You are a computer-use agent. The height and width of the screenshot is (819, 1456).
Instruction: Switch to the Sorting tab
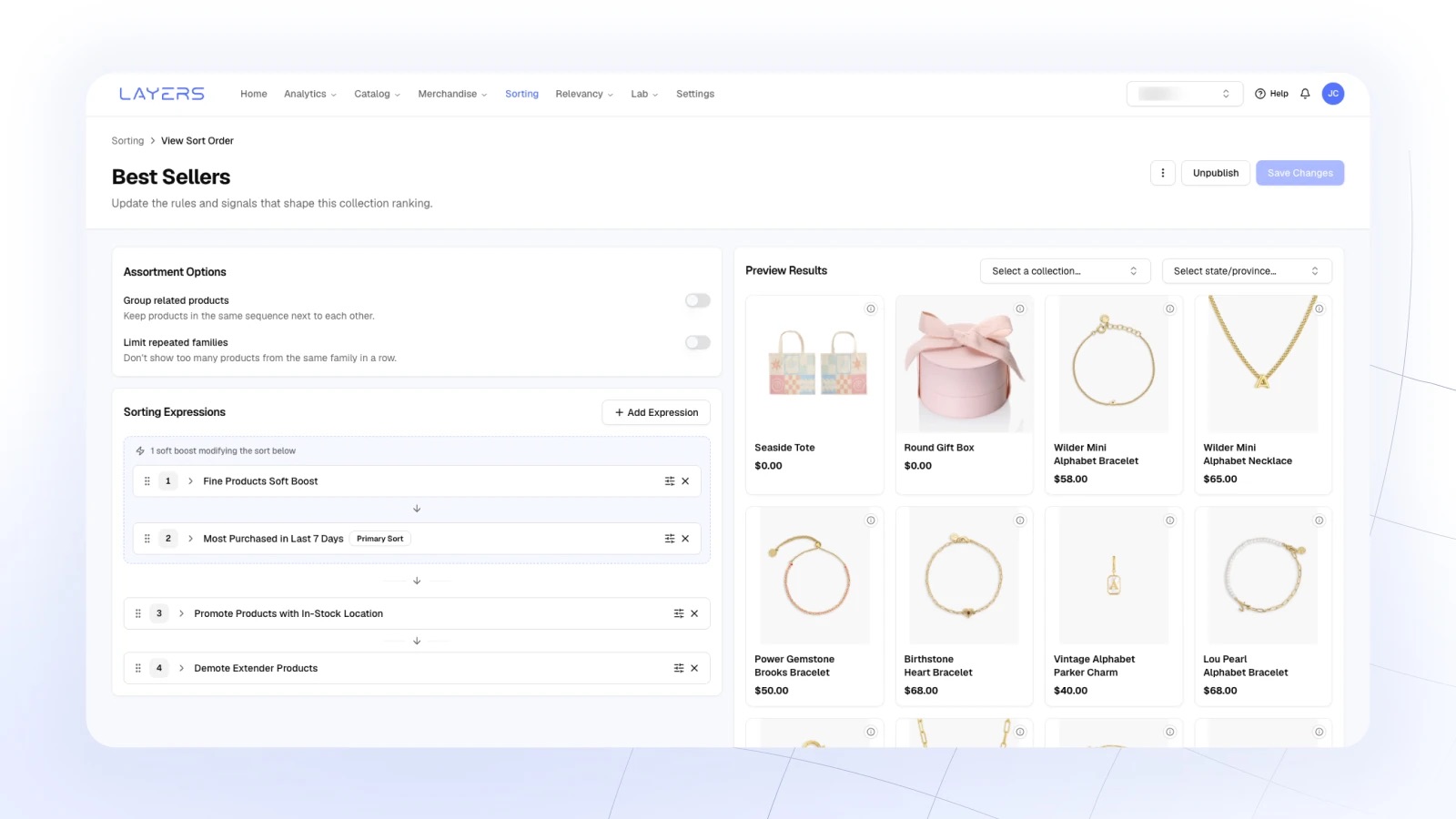click(522, 94)
